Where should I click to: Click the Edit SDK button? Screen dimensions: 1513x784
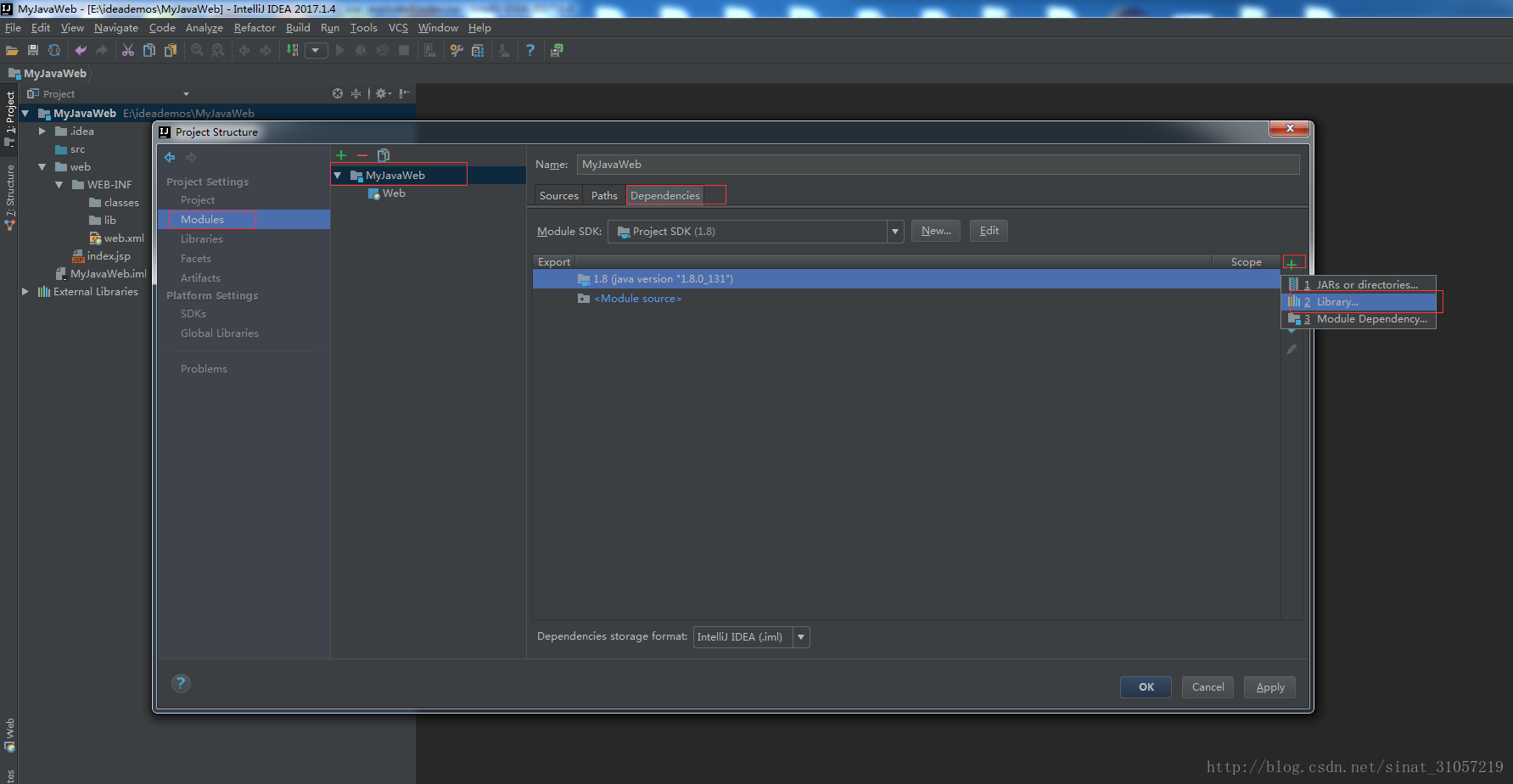pos(989,231)
